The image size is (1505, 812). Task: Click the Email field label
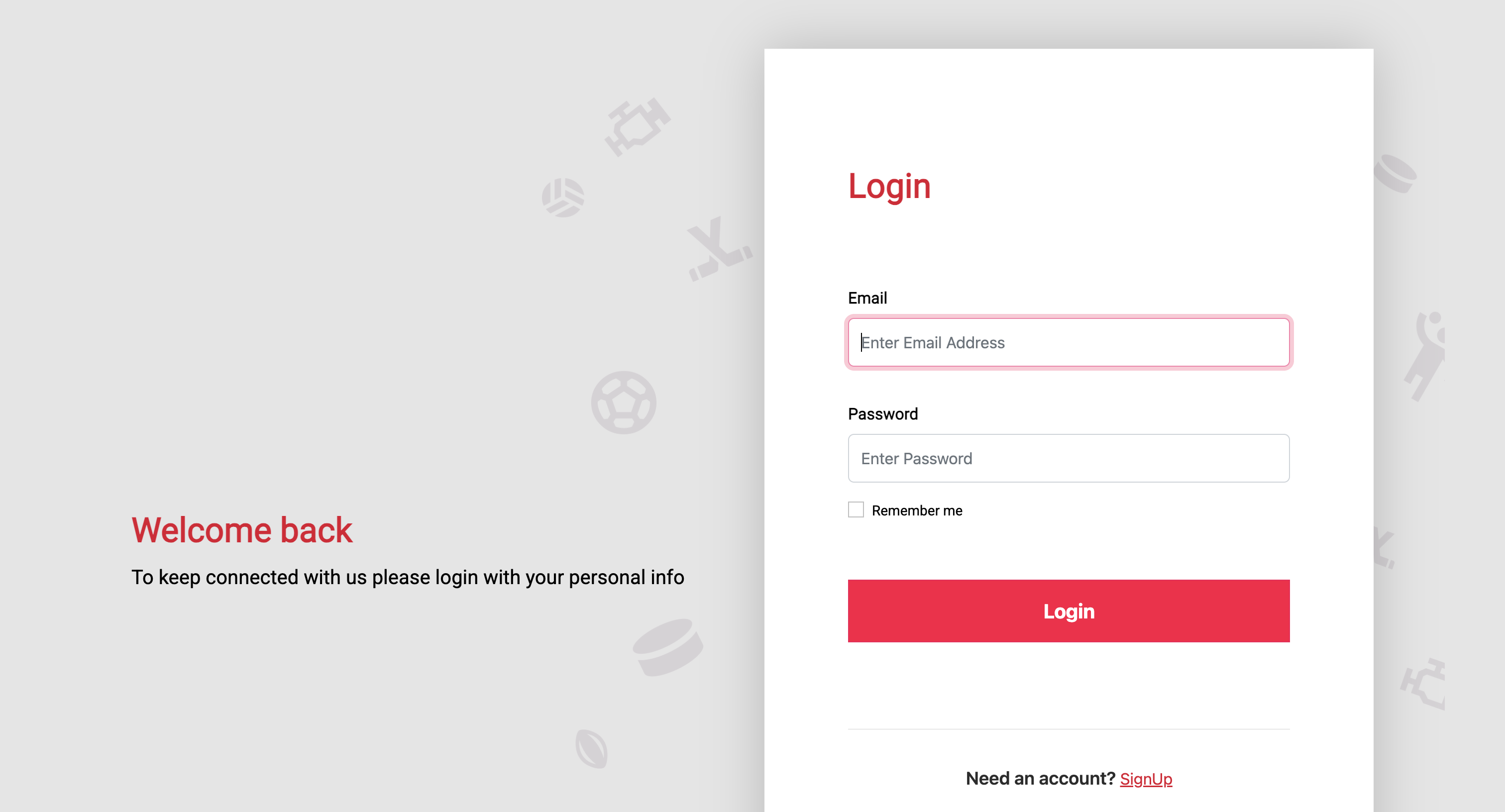pyautogui.click(x=867, y=298)
